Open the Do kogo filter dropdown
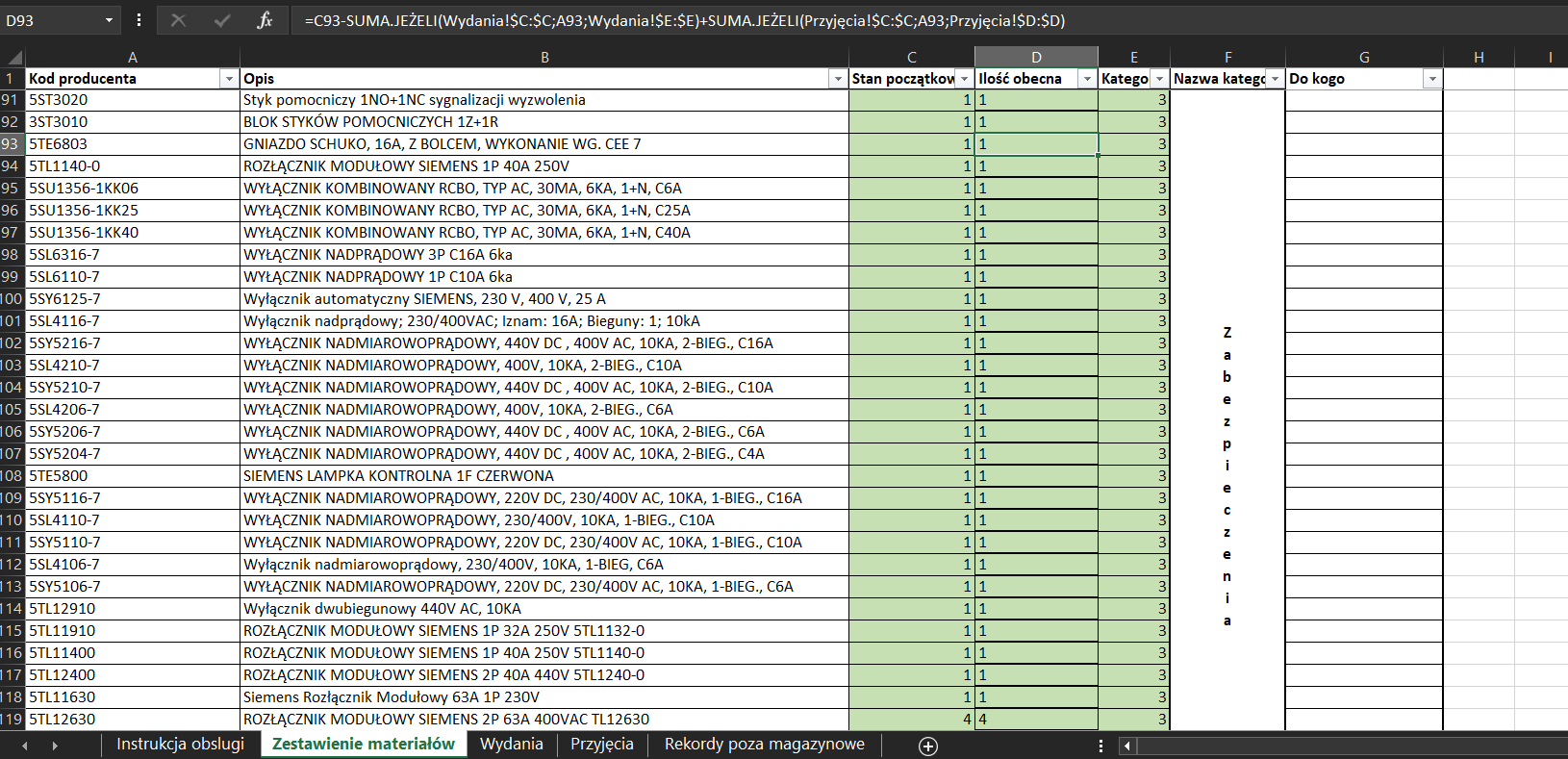Screen dimensions: 1568x759 (1432, 79)
